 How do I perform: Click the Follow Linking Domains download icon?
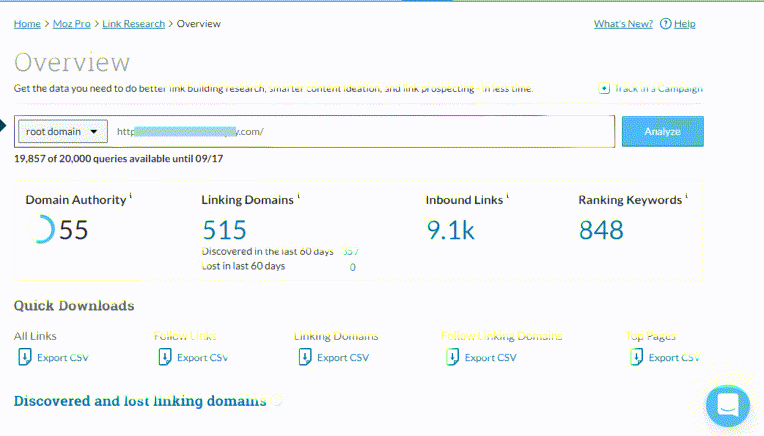[452, 357]
